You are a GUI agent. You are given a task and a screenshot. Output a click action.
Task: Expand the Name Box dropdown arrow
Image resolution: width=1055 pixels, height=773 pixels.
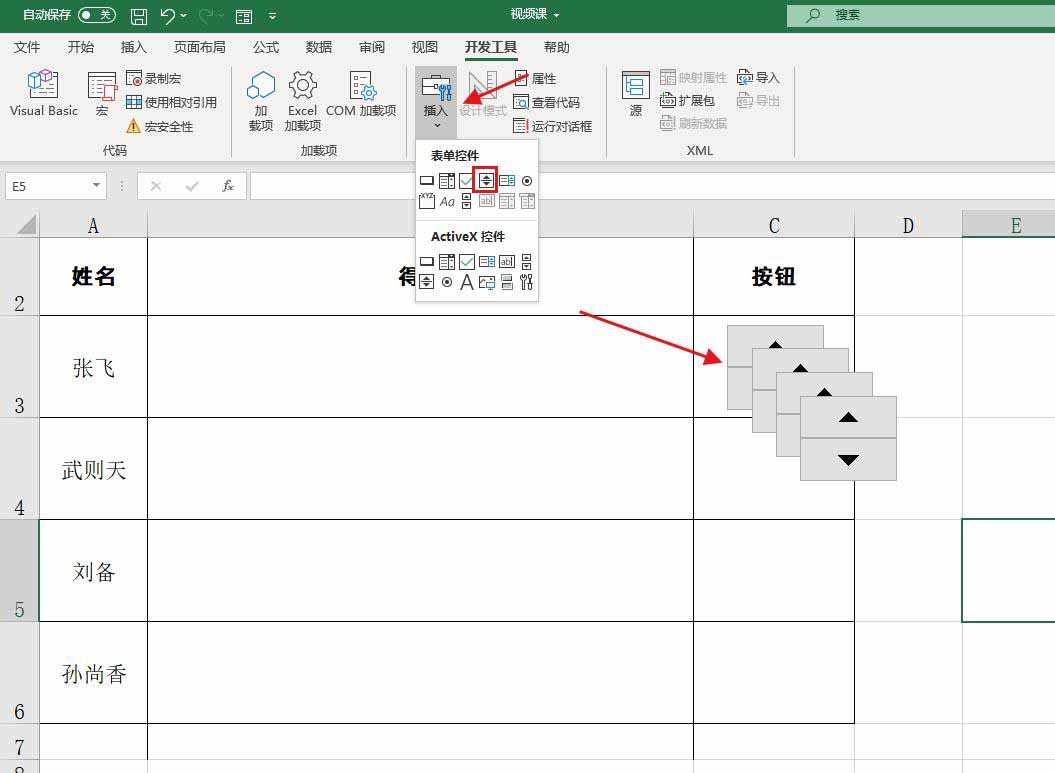(97, 186)
